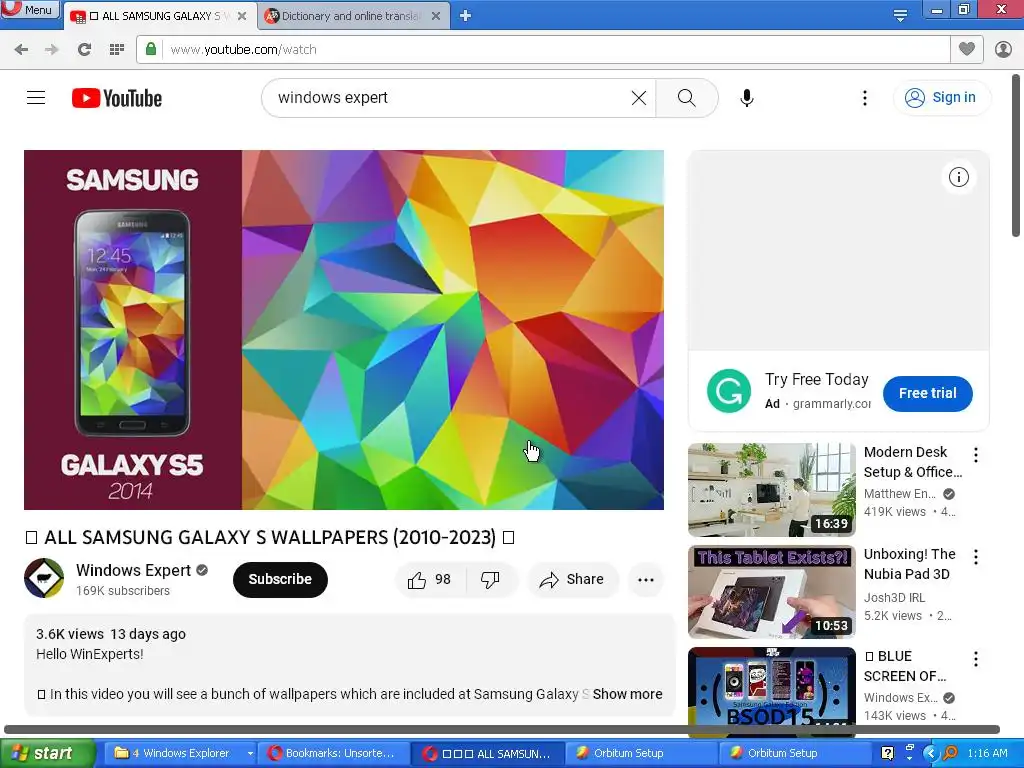Click the orange magnifier tray icon
Viewport: 1024px width, 768px height.
pos(950,753)
